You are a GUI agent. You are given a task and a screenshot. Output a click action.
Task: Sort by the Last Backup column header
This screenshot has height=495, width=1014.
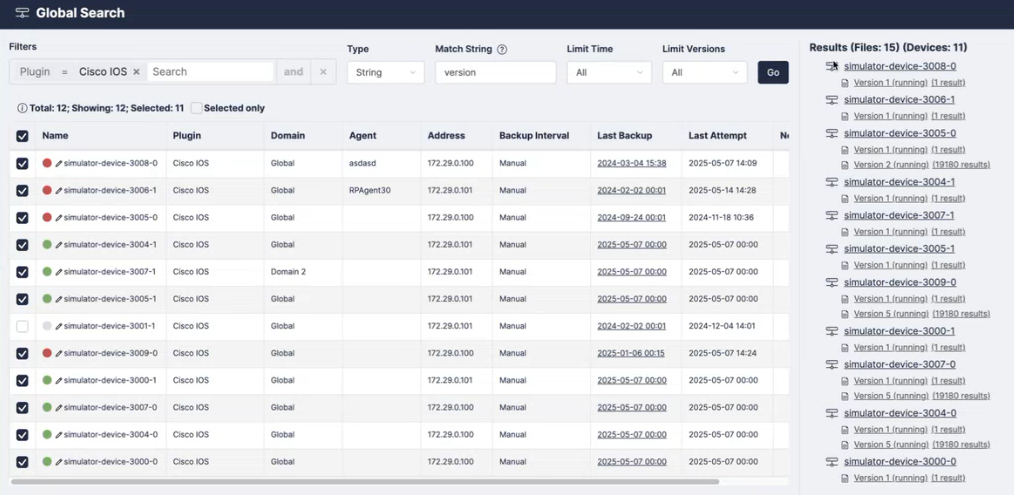pyautogui.click(x=624, y=136)
